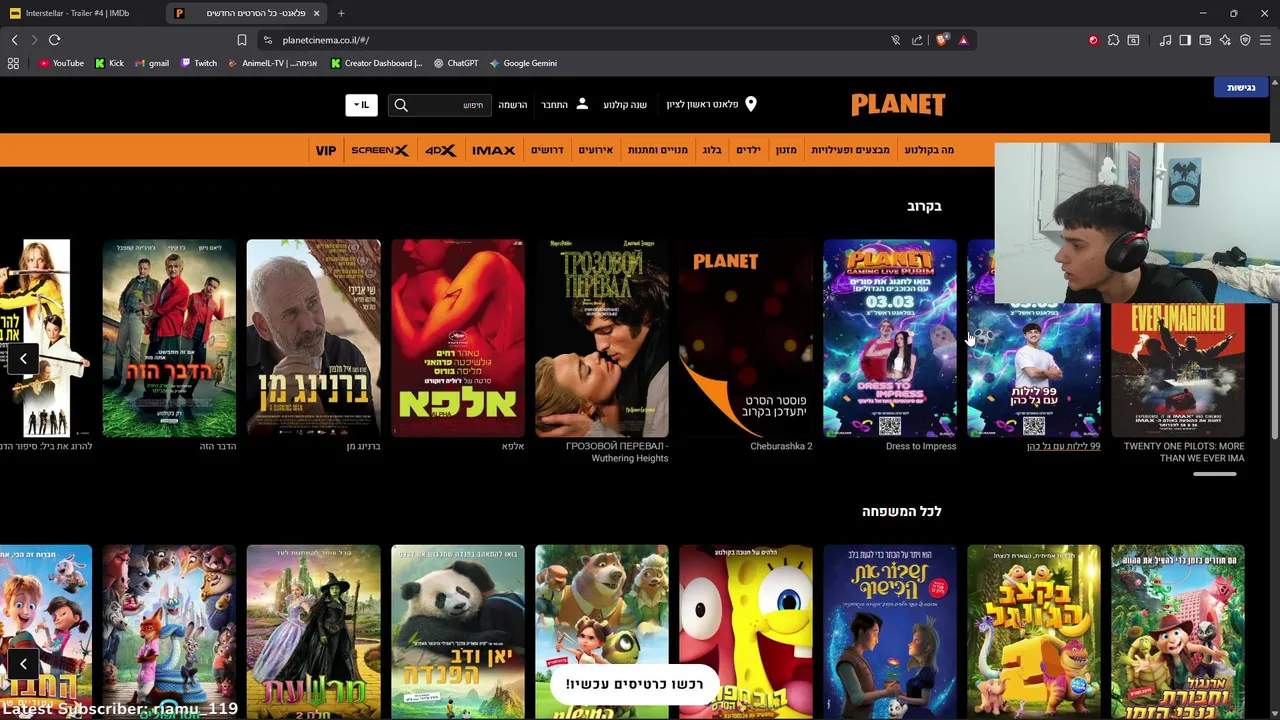
Task: Click the בקרוב carousel scroll indicator
Action: (1215, 474)
